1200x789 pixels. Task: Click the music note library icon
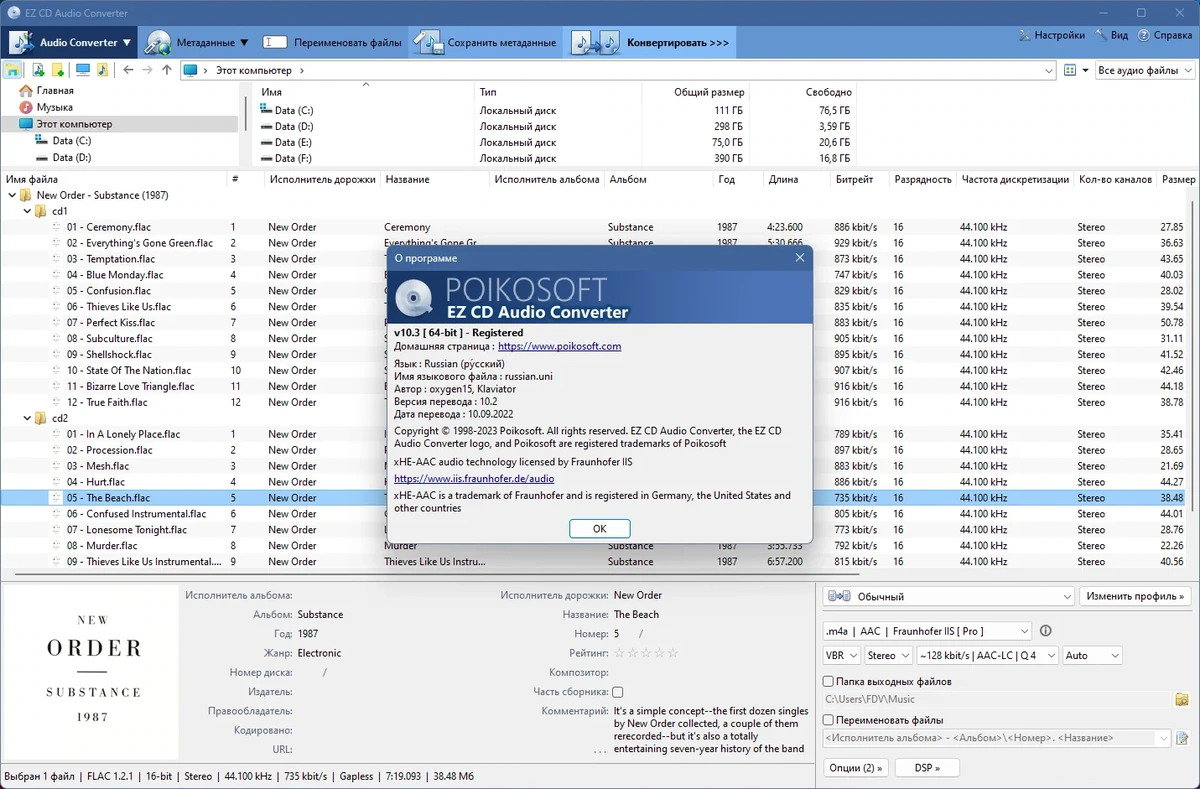(102, 70)
